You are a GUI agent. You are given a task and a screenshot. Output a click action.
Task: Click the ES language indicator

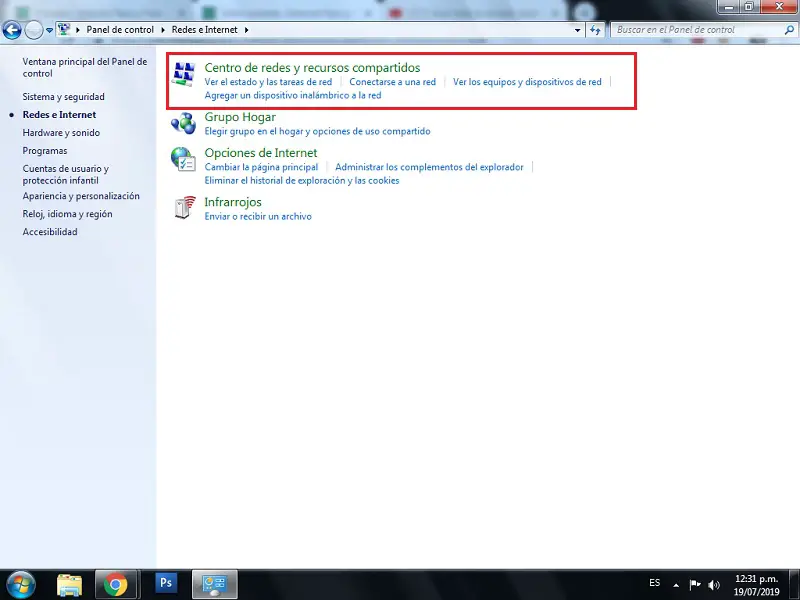click(x=655, y=583)
